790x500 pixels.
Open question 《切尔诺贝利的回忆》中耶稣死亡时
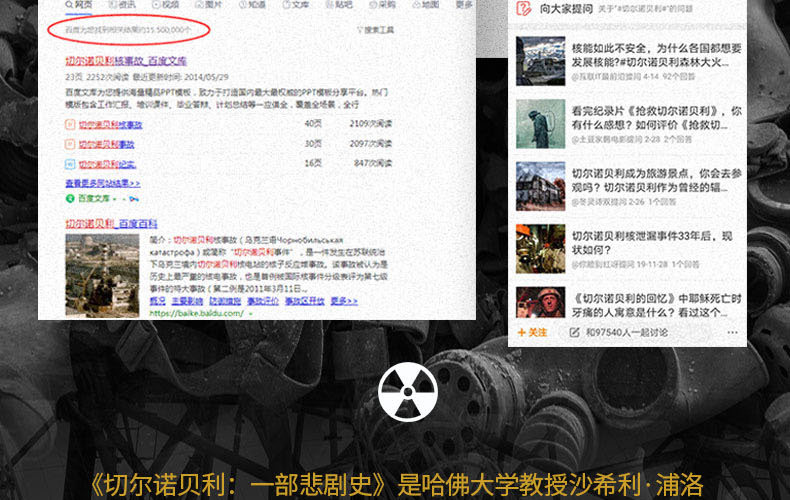click(656, 305)
